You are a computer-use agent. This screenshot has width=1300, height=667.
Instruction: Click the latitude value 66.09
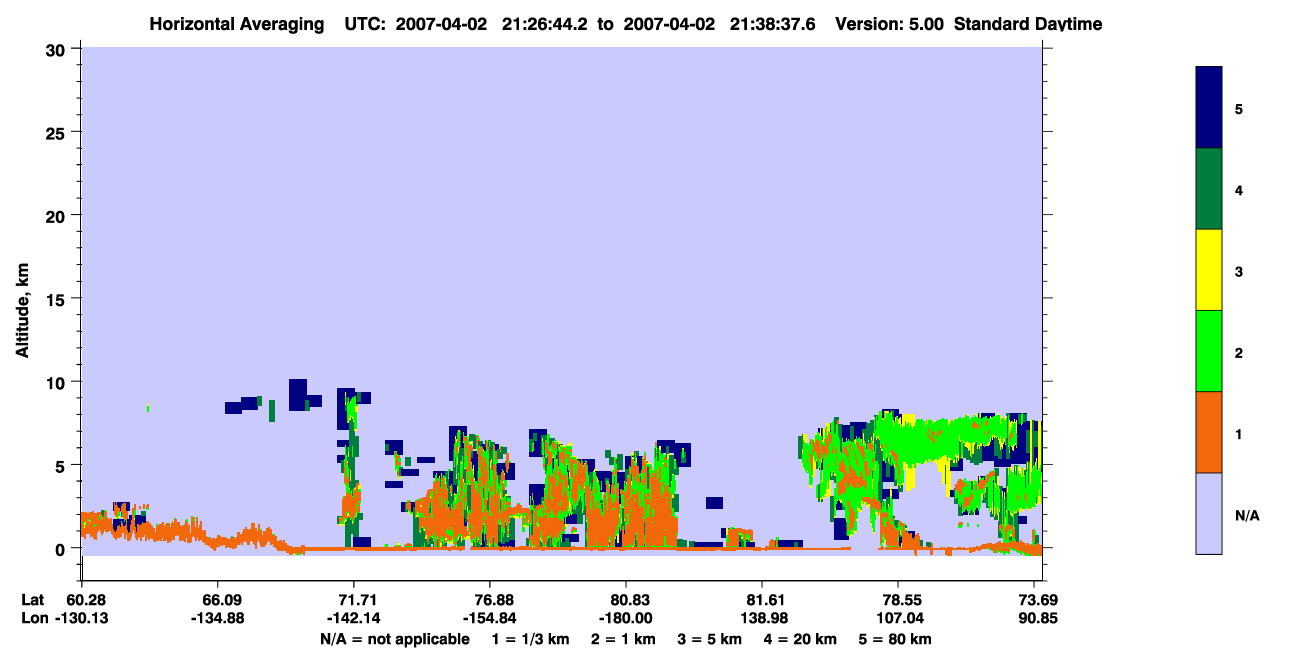[x=217, y=600]
